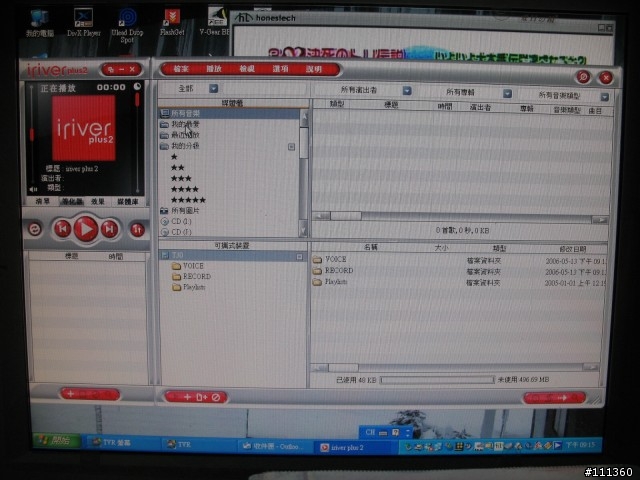The image size is (640, 480).
Task: Click the song list horizontal scrollbar thumb
Action: tap(345, 216)
